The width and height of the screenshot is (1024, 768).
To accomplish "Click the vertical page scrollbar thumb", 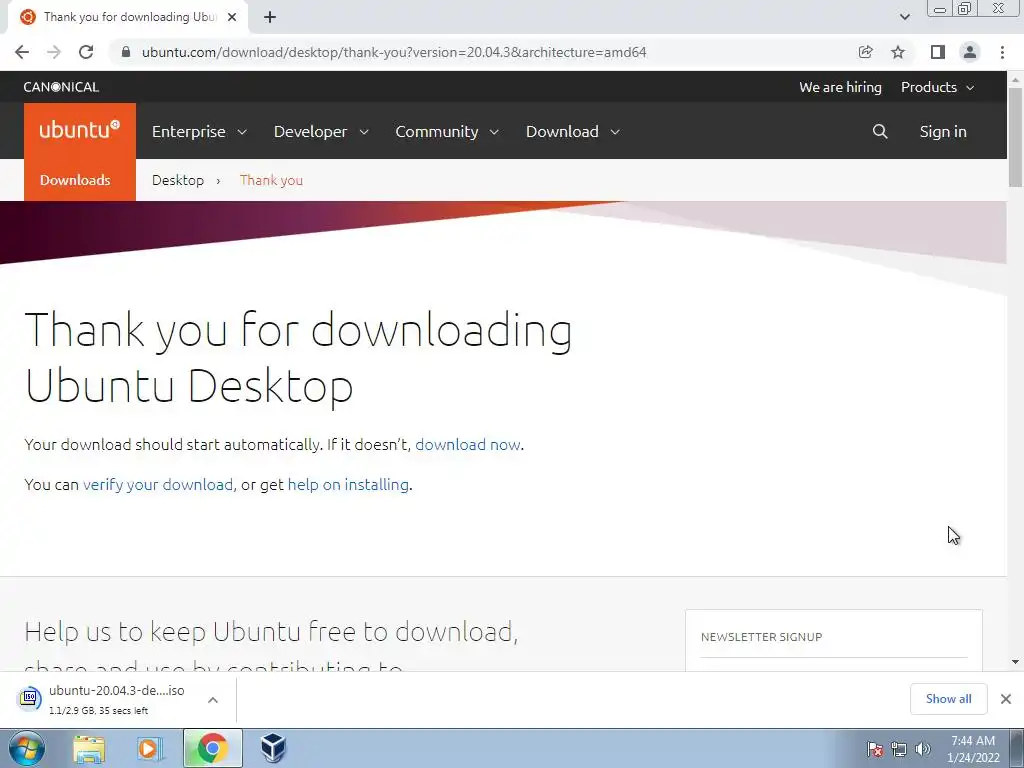I will (x=1015, y=136).
